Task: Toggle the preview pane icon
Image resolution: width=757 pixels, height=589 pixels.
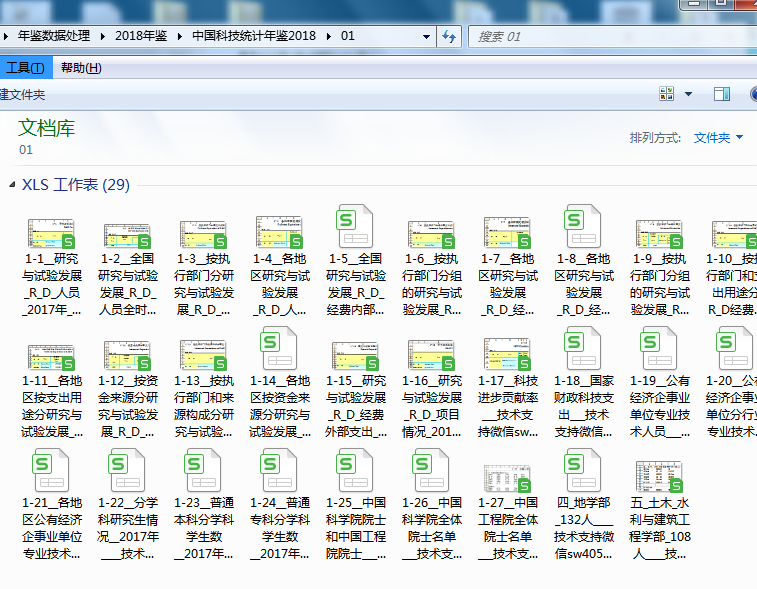Action: (722, 94)
